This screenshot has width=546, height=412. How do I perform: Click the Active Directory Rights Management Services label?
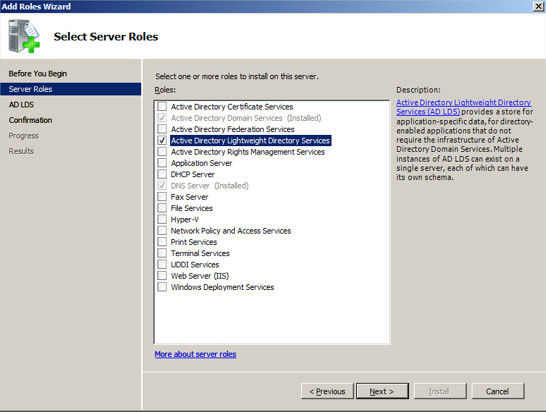click(248, 152)
